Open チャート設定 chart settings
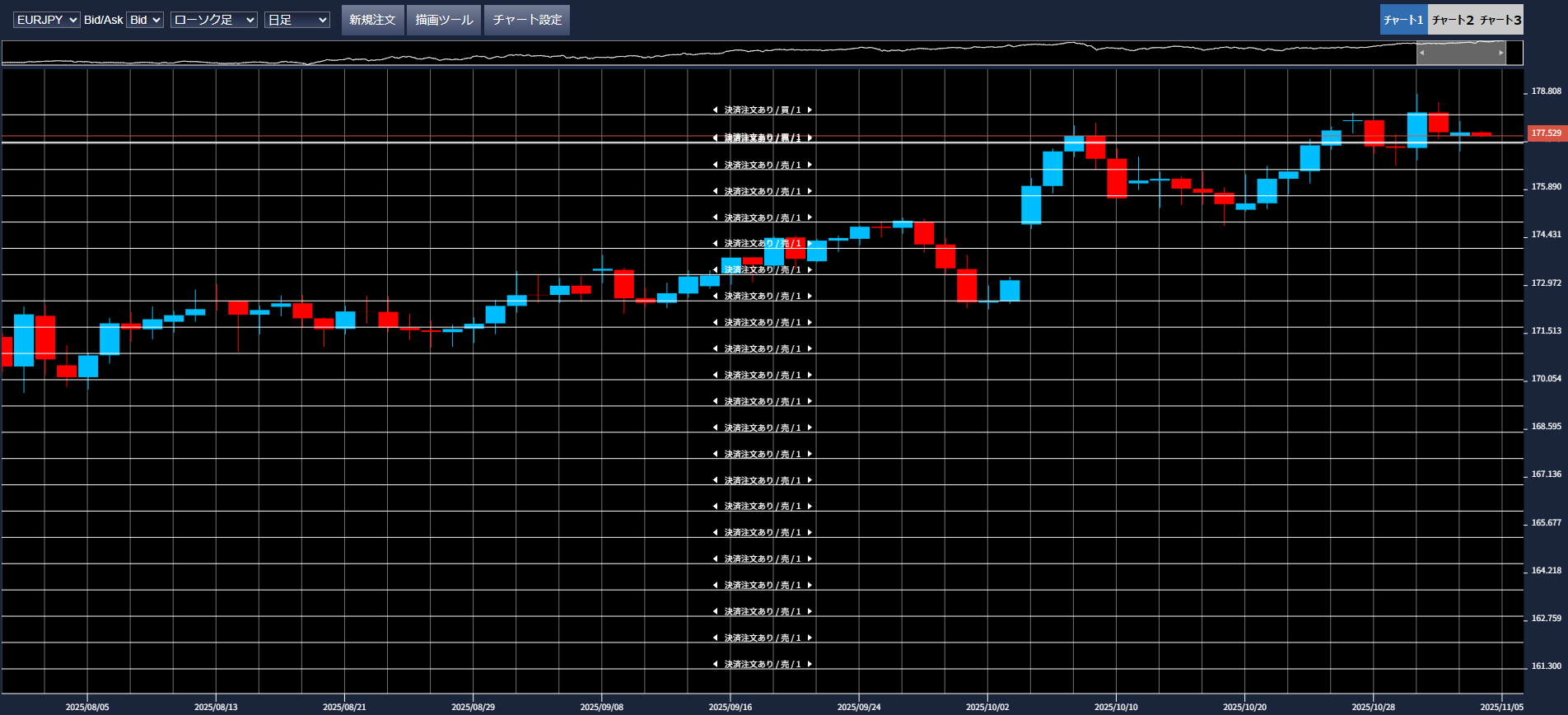 [x=527, y=20]
